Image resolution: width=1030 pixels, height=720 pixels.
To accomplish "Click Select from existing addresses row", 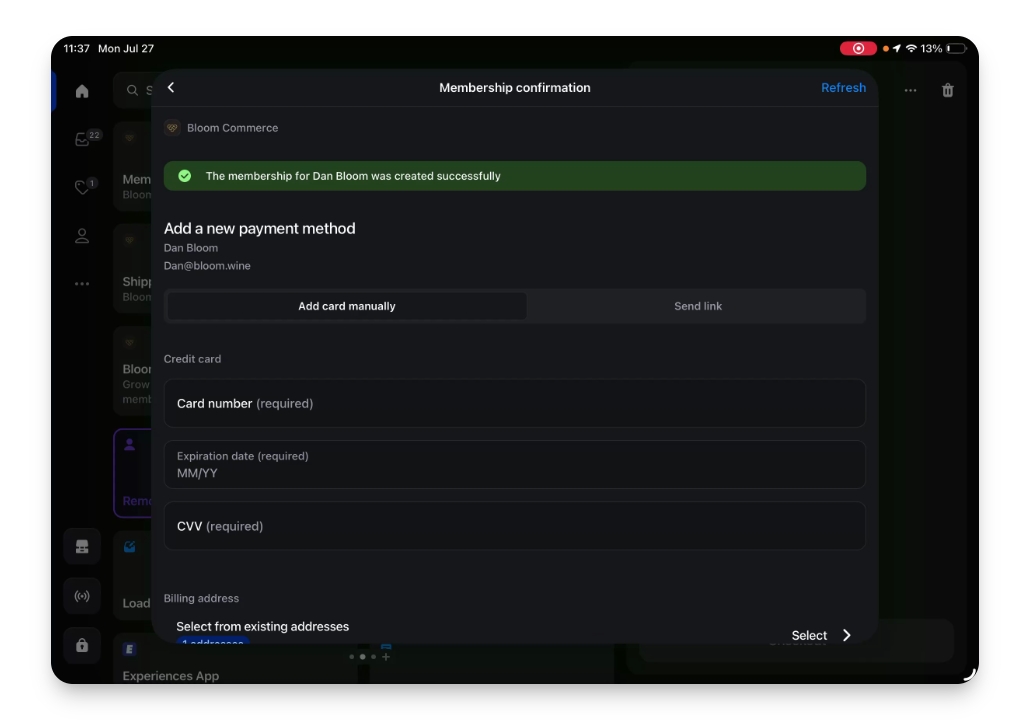I will (514, 631).
